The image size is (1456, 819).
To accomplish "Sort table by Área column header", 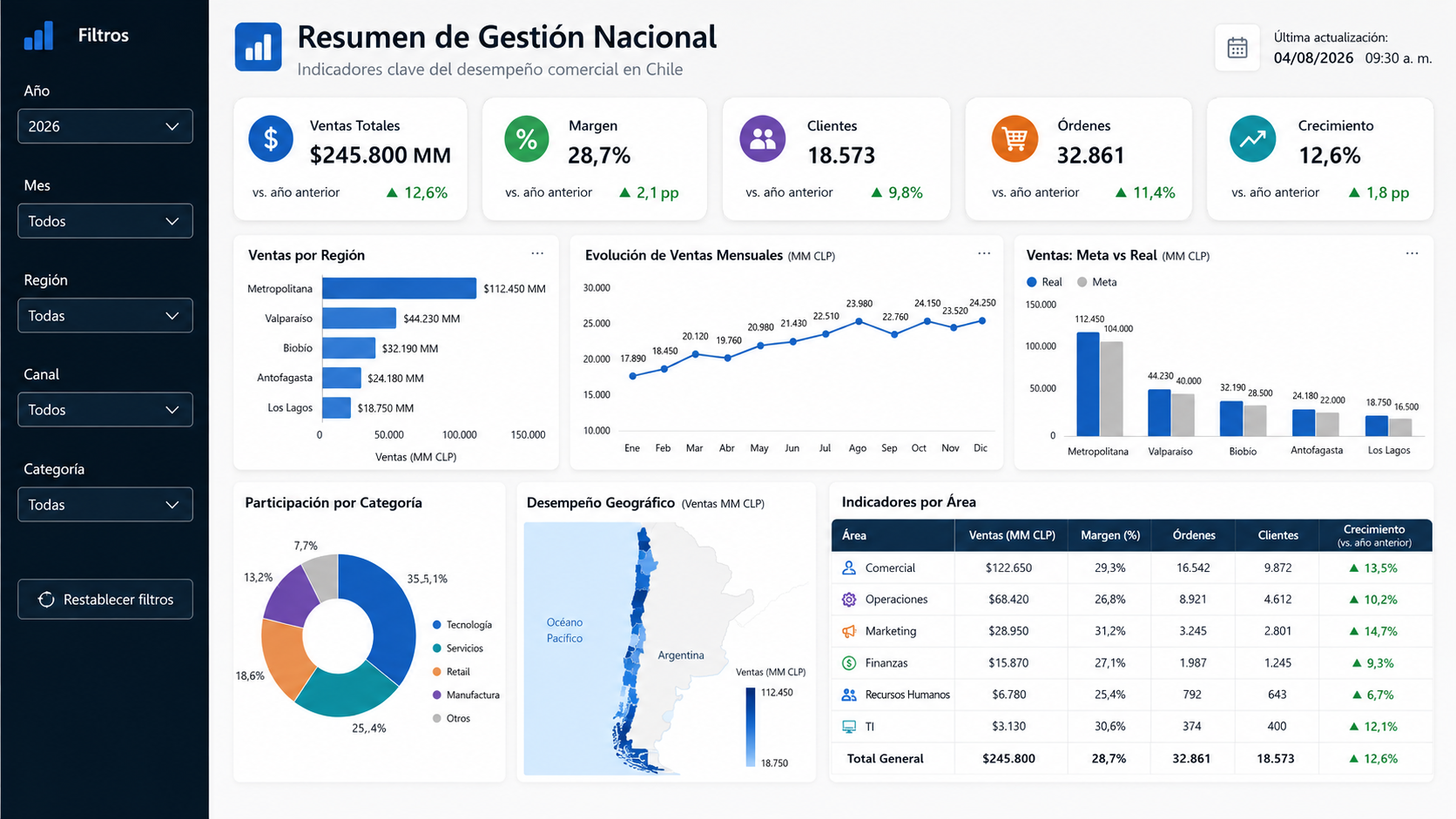I will 893,535.
